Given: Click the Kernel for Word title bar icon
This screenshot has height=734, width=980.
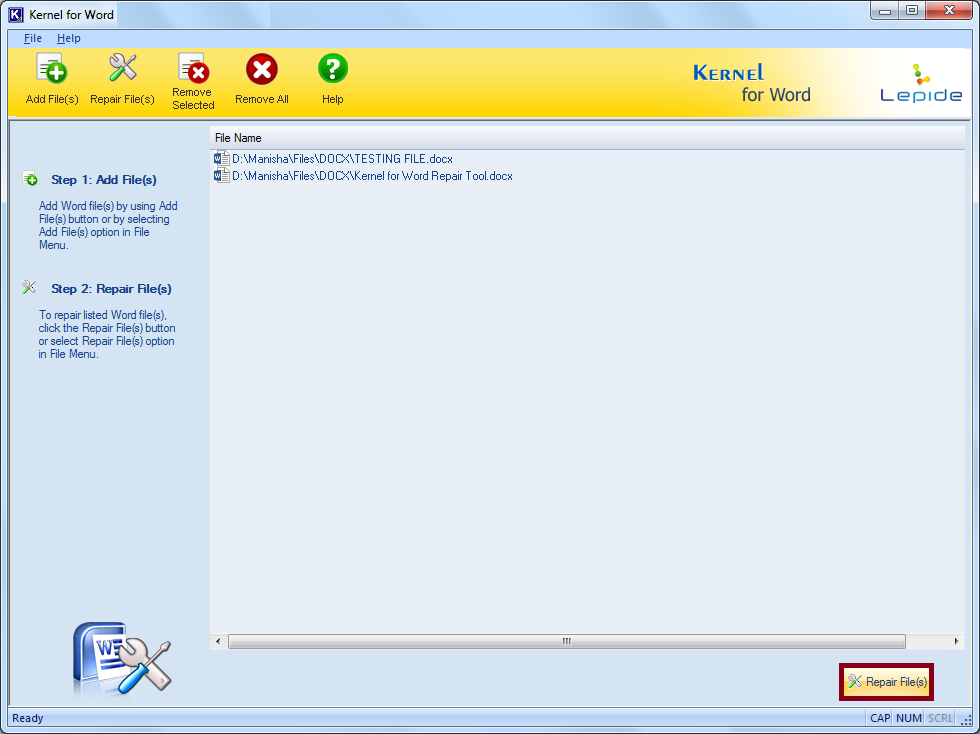Looking at the screenshot, I should pos(16,14).
